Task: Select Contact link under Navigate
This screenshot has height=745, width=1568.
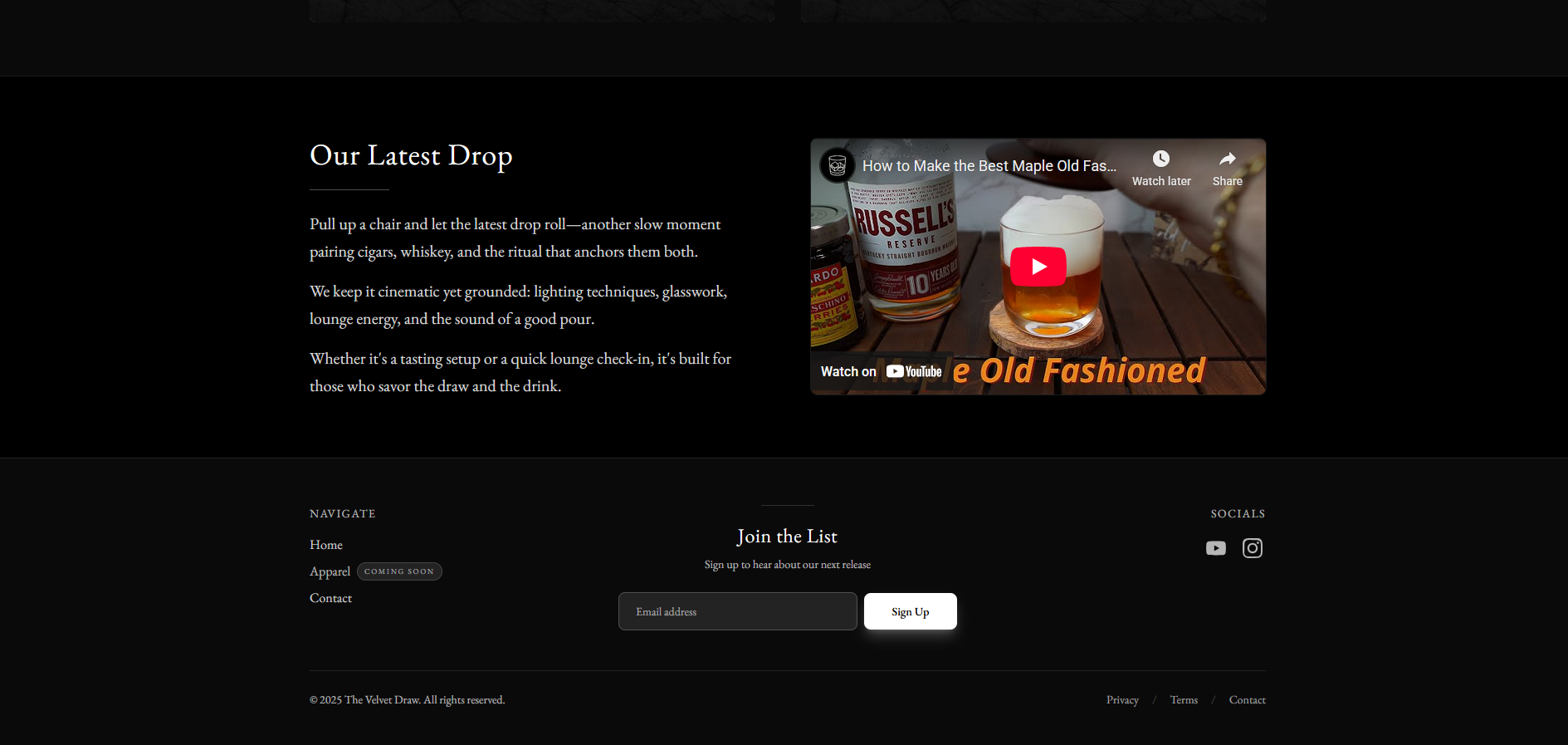Action: 330,598
